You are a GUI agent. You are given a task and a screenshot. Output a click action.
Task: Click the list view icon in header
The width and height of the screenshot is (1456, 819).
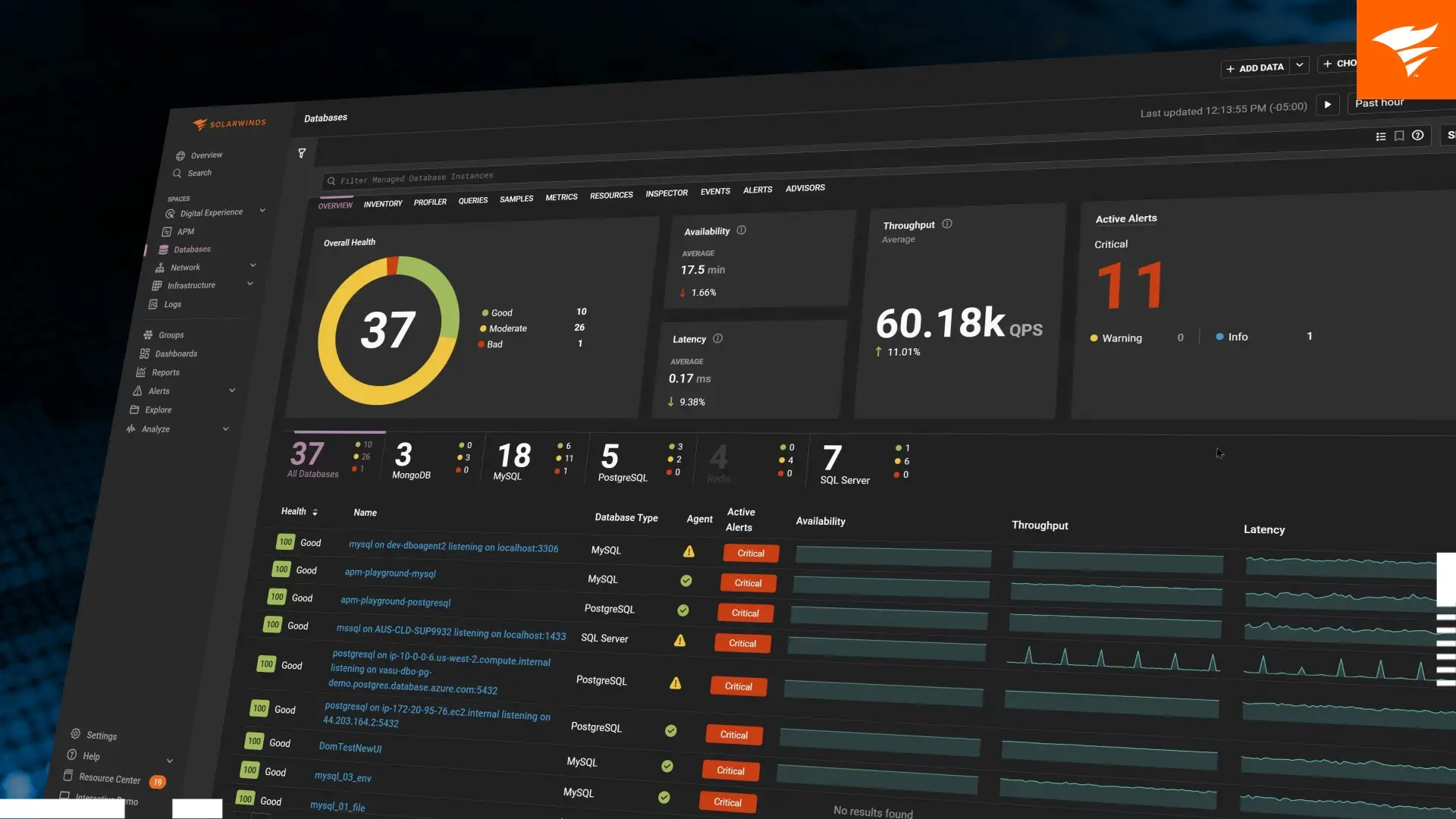pyautogui.click(x=1381, y=136)
